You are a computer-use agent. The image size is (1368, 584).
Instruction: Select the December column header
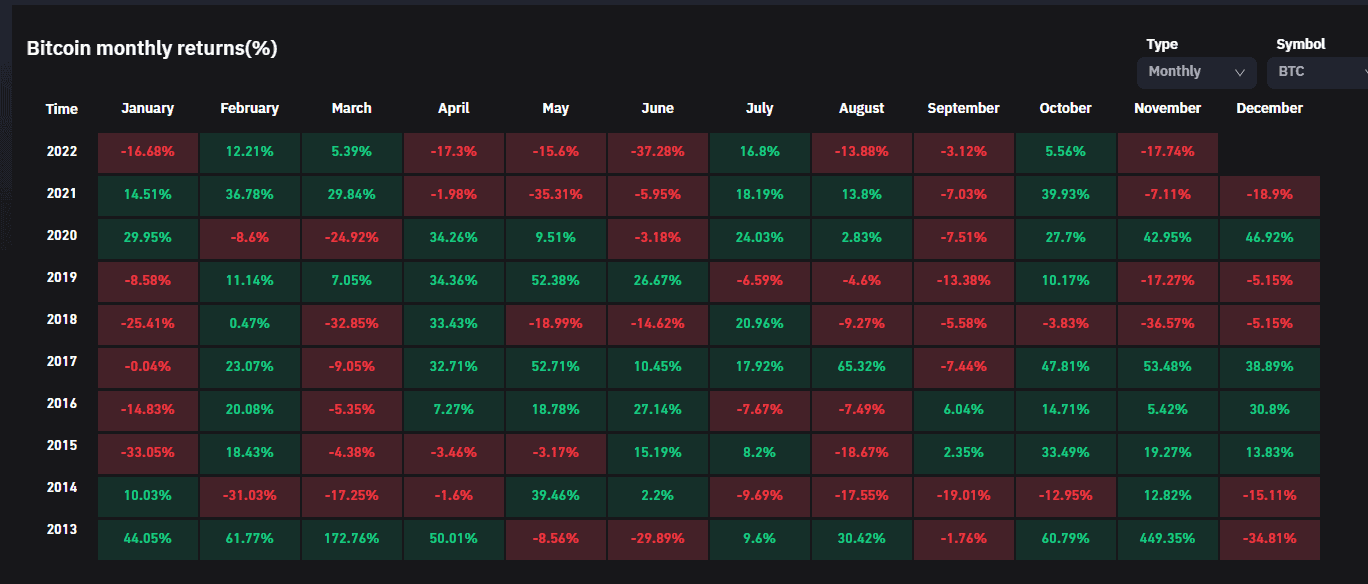click(1269, 108)
